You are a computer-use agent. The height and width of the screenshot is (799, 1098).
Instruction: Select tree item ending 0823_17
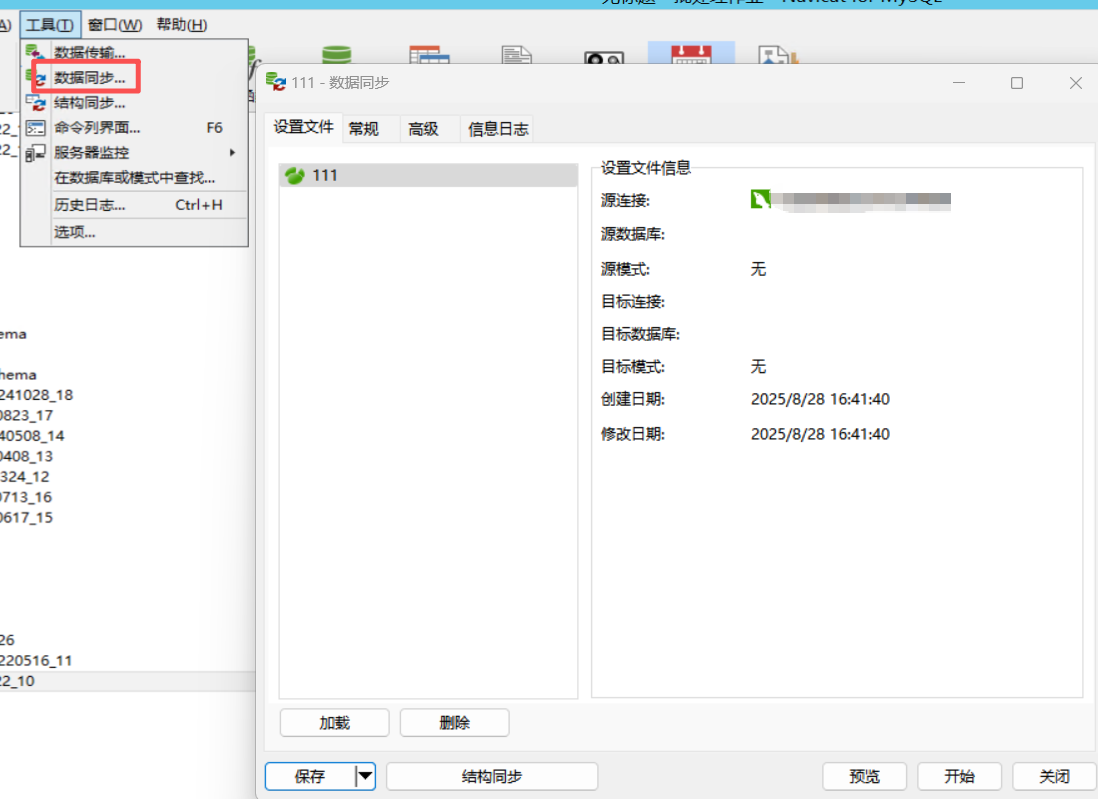tap(27, 415)
